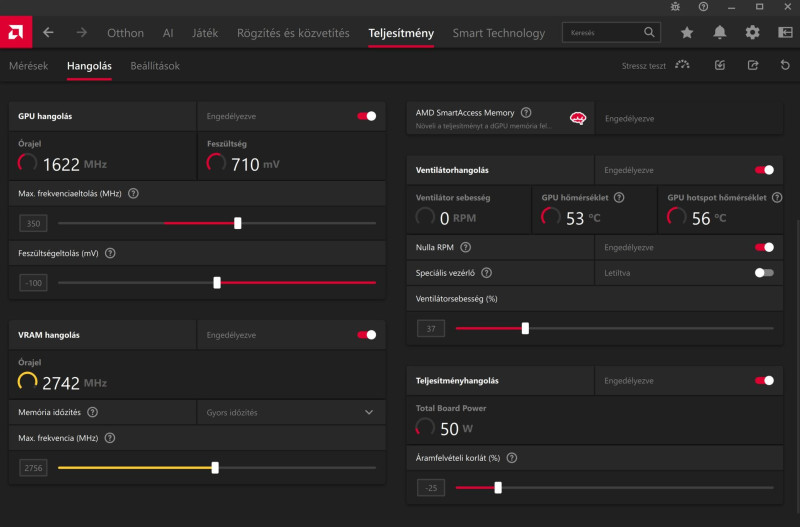This screenshot has height=527, width=800.
Task: Show help for Áramfelvételi korlát
Action: [512, 458]
